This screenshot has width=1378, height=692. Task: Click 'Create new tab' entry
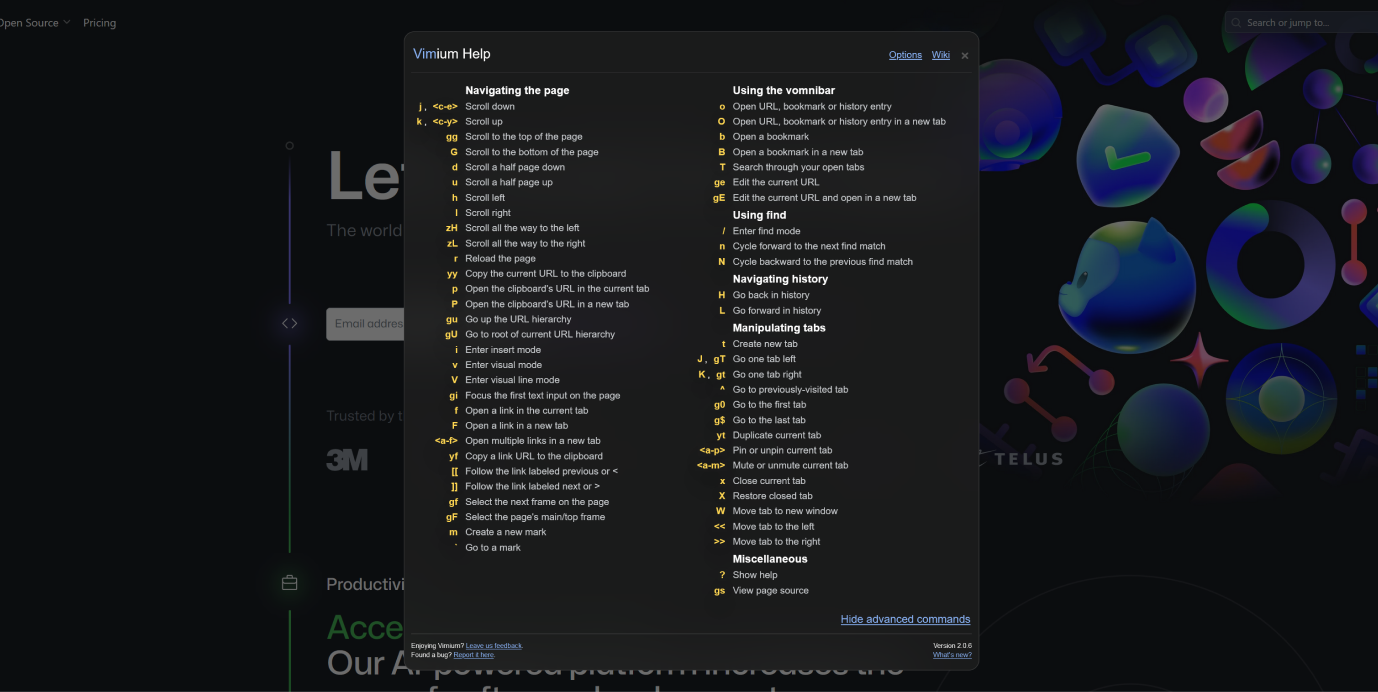[765, 344]
